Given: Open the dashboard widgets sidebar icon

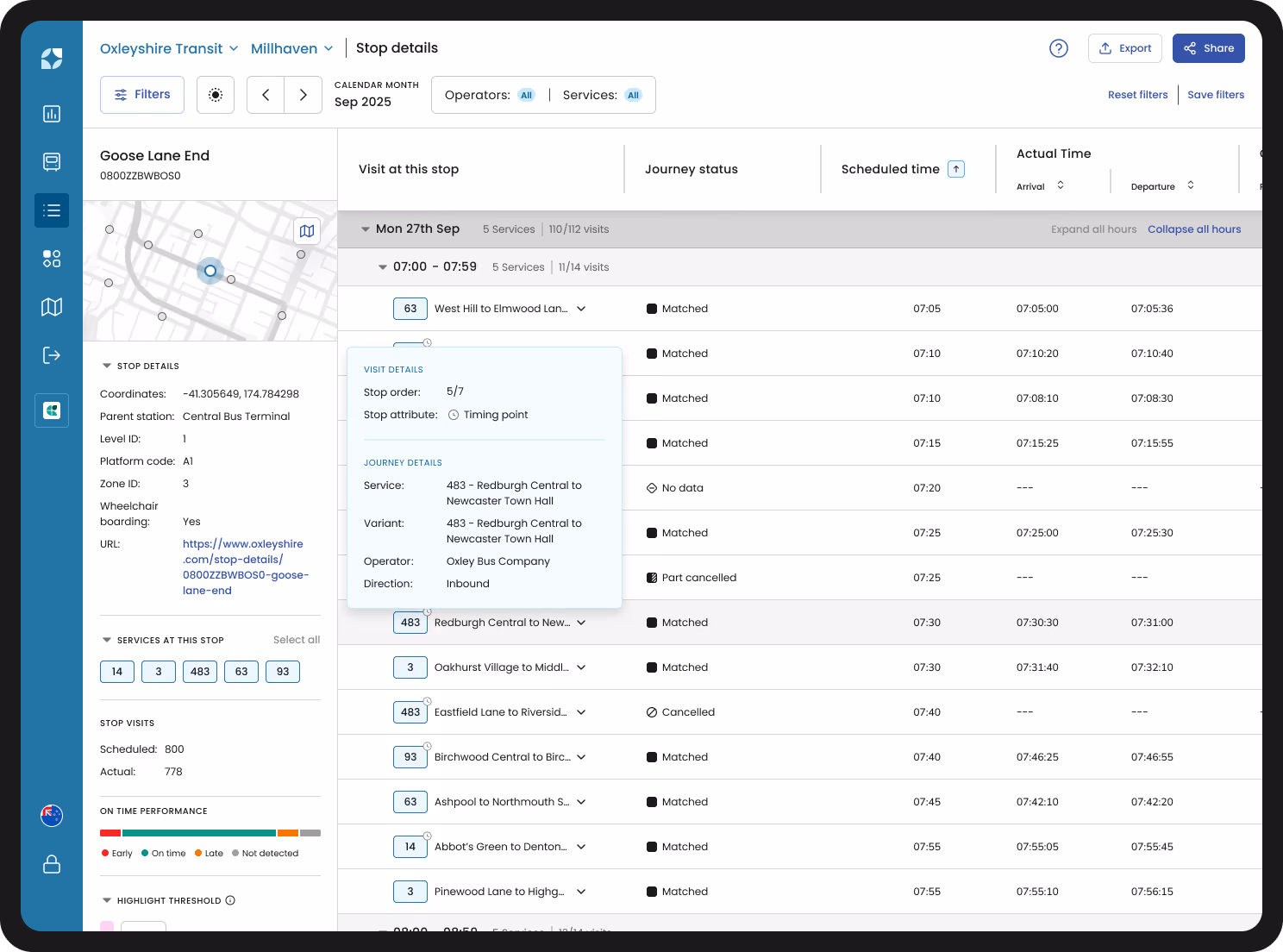Looking at the screenshot, I should click(x=52, y=259).
